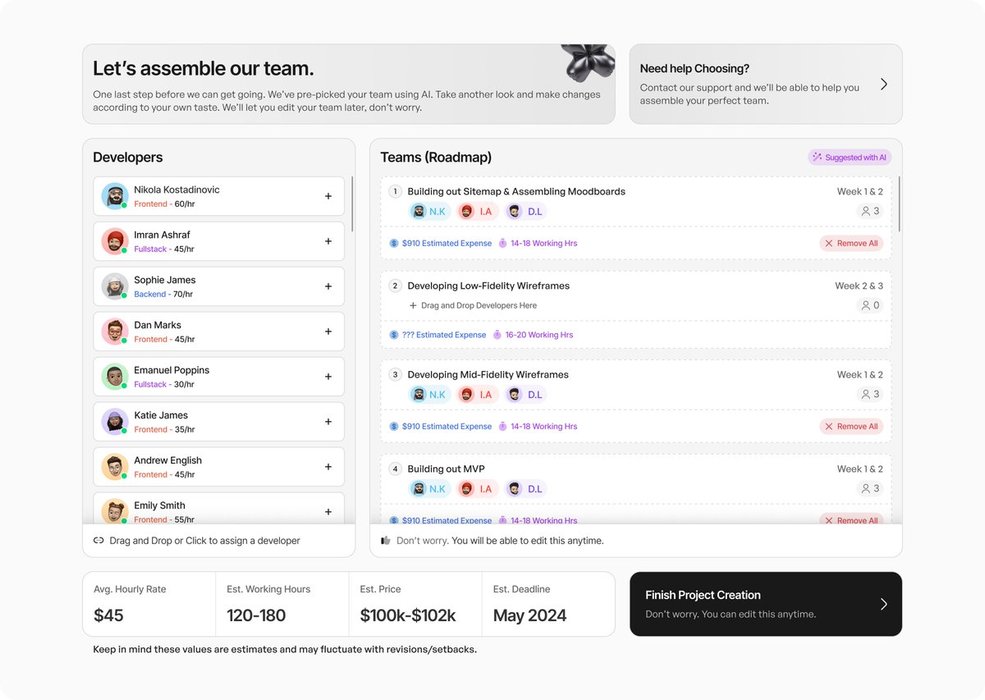Click the Teams Roadmap scrollbar
This screenshot has height=700, width=985.
coord(900,204)
